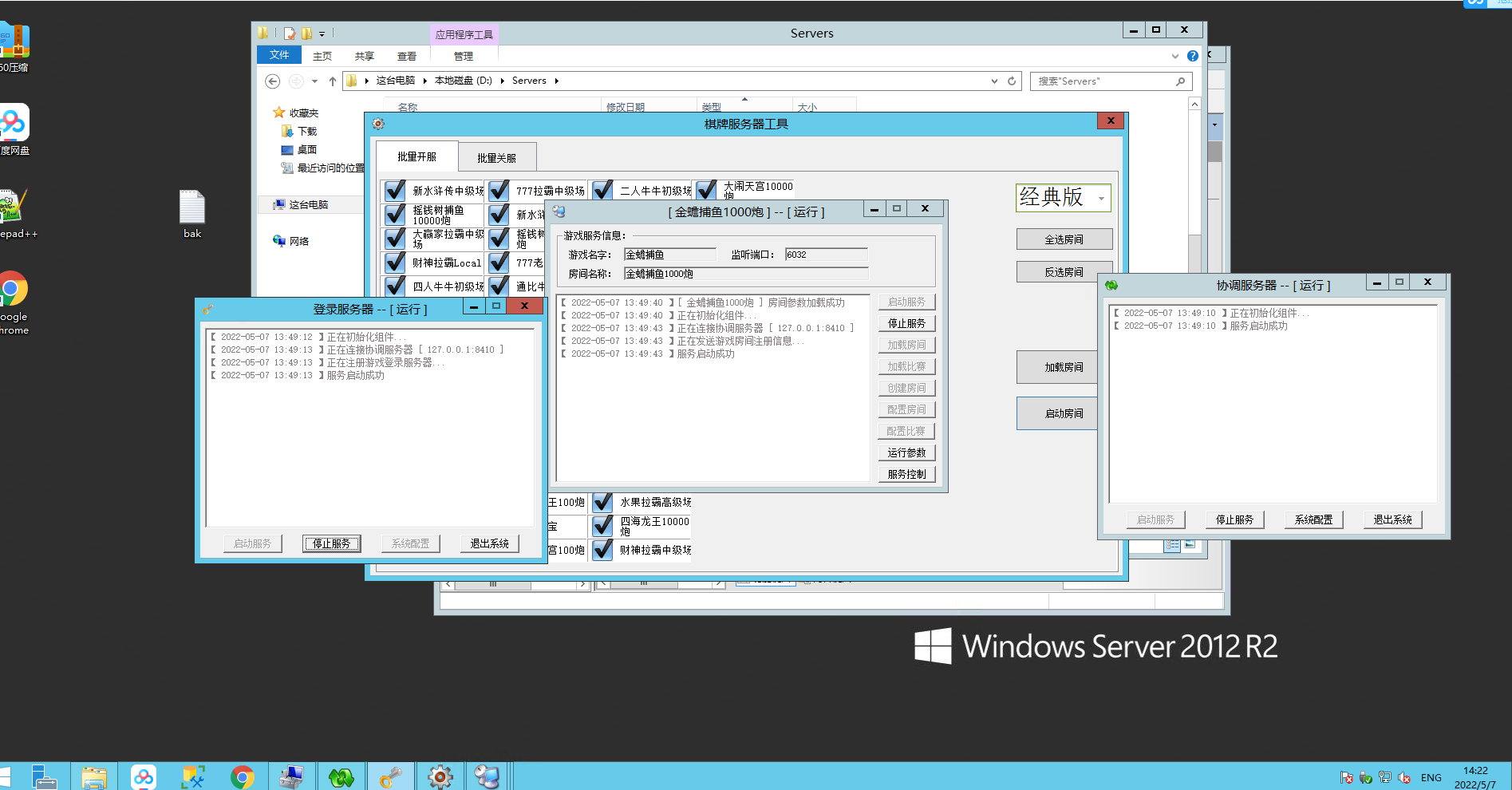Screen dimensions: 1512x790
Task: Toggle the 水果拉霸高级场 checkbox
Action: (603, 502)
